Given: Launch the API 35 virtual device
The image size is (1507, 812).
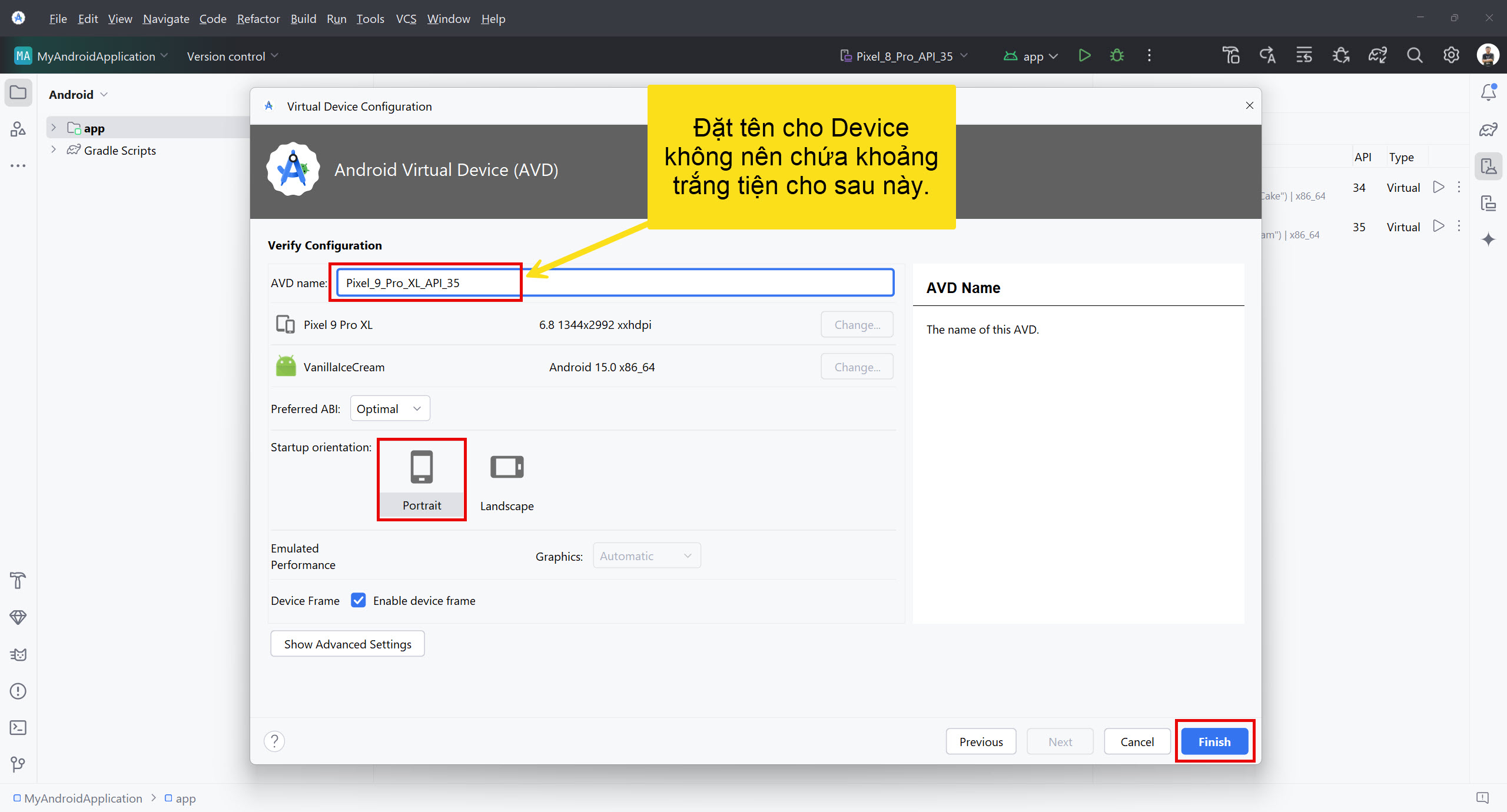Looking at the screenshot, I should [1439, 226].
